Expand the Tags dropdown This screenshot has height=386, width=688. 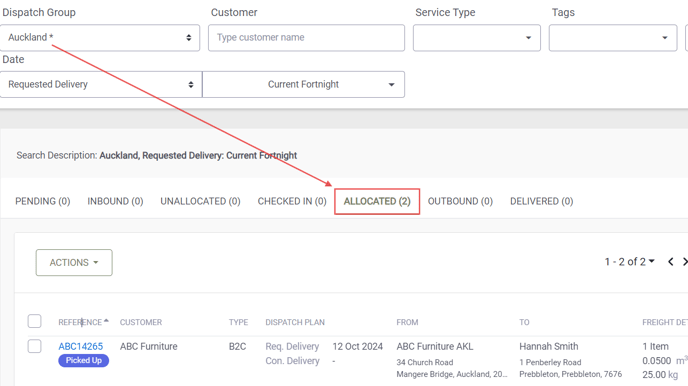613,38
